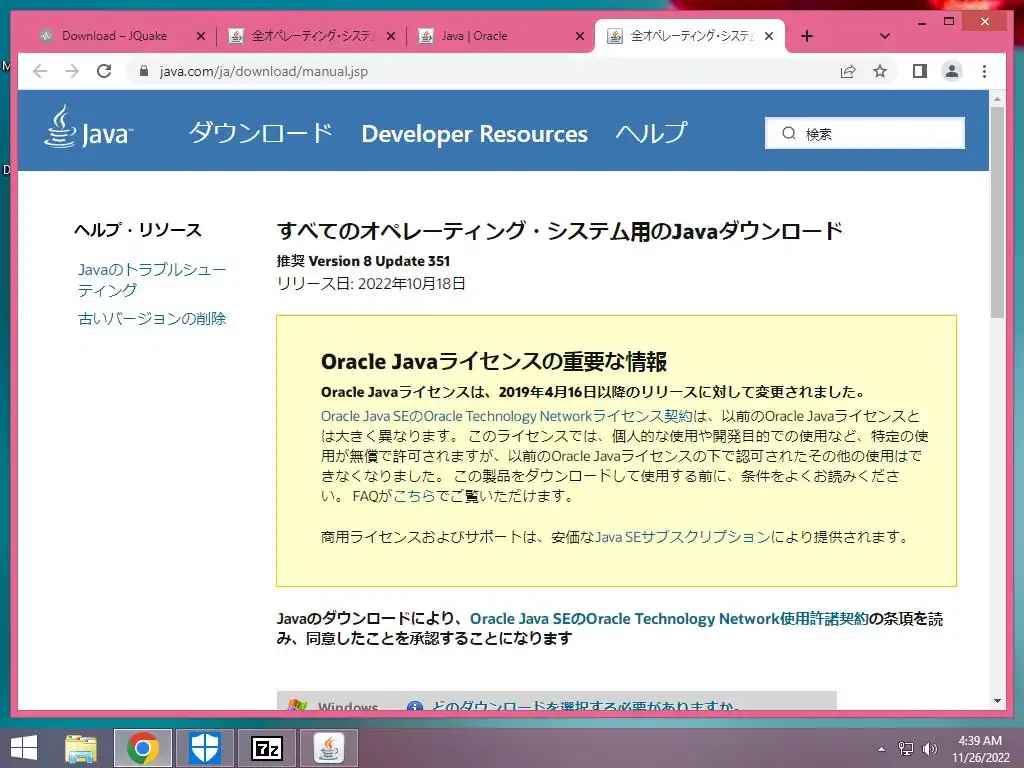Click the vertical scrollbar thumb
1024x768 pixels.
point(997,212)
